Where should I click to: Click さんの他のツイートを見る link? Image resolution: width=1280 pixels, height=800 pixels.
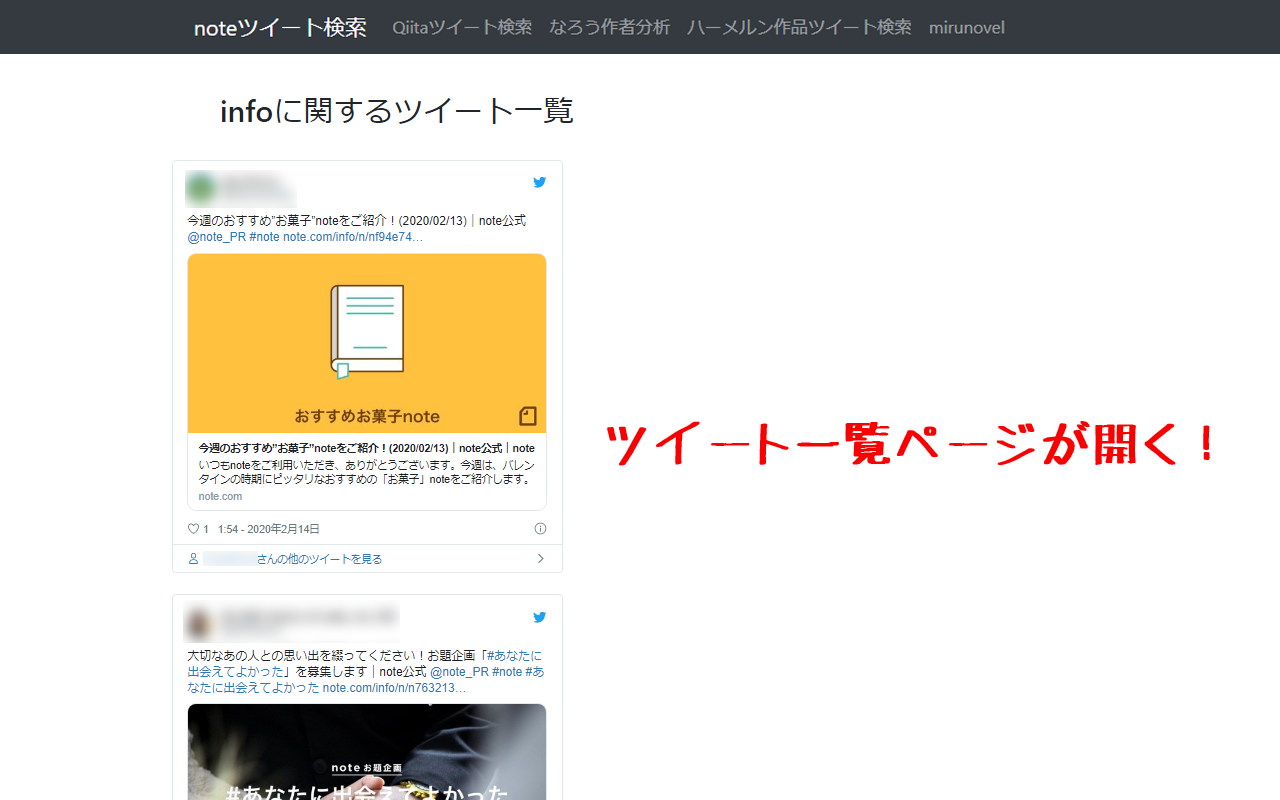pos(319,559)
